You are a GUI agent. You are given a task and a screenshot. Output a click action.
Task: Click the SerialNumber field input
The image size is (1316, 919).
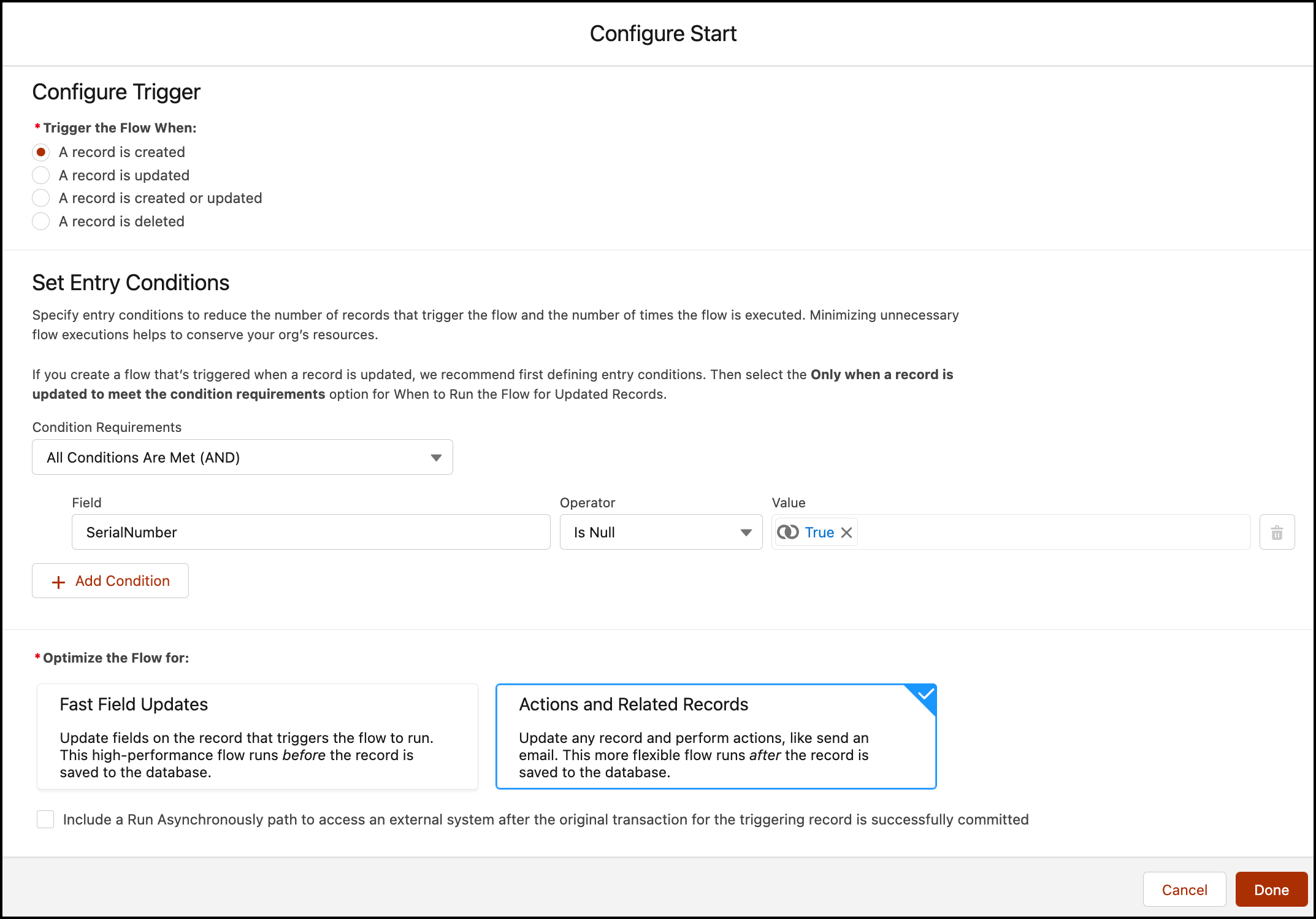pos(310,533)
